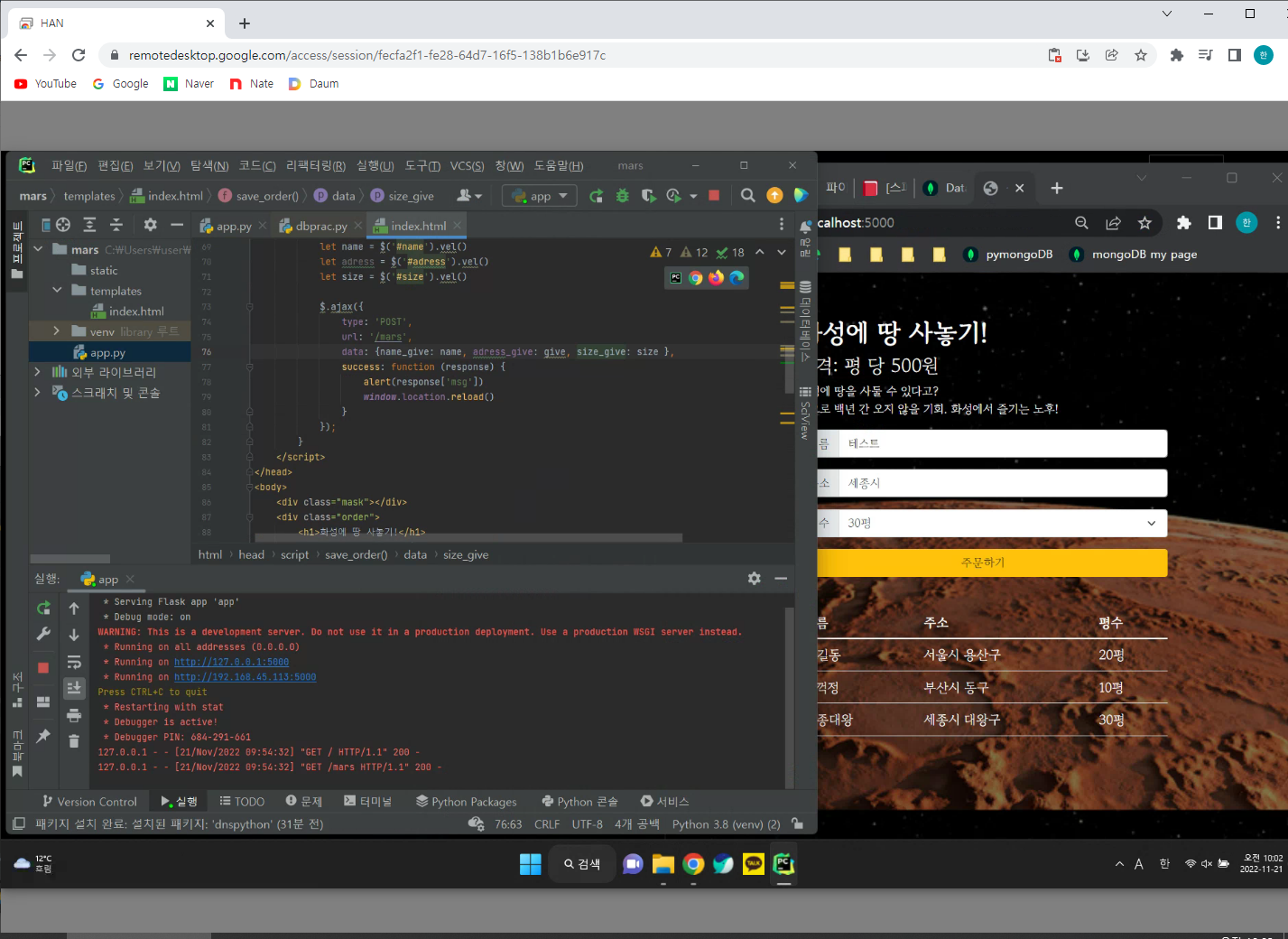Toggle tool window quick-access in status bar corner
The width and height of the screenshot is (1288, 939).
tap(19, 823)
